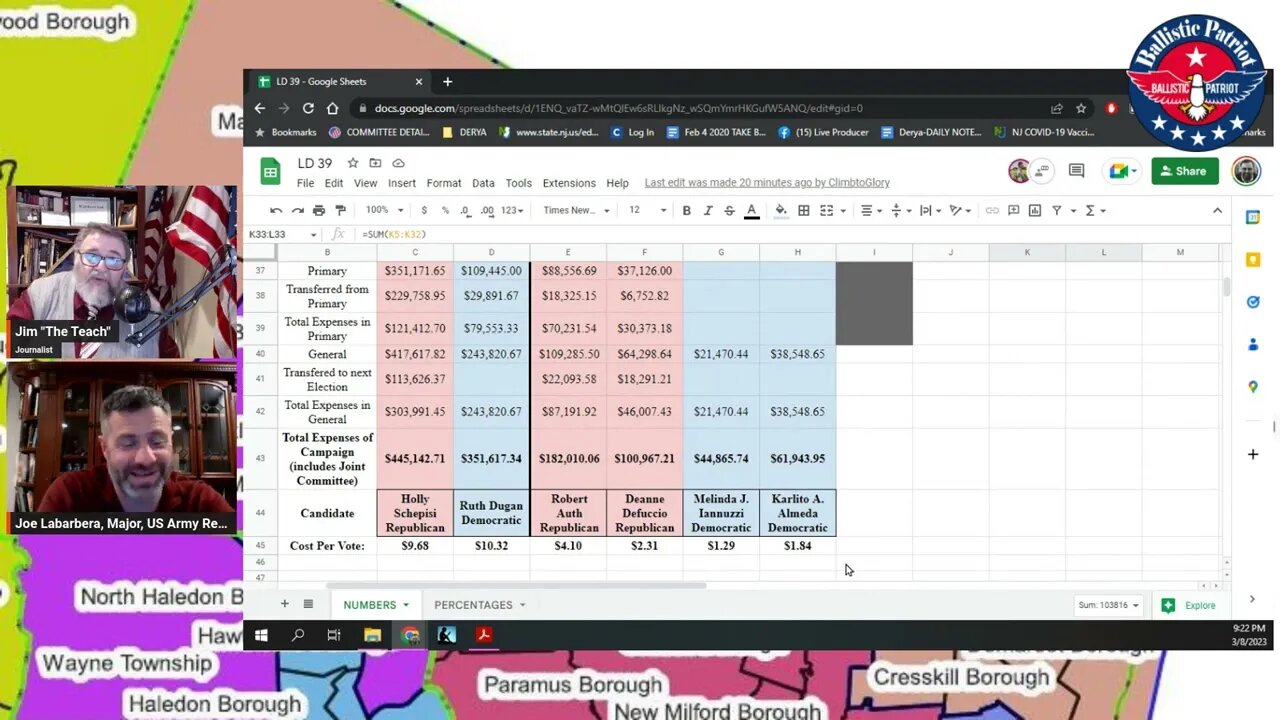Screen dimensions: 1280x720
Task: Open the Windows Start menu
Action: 261,635
